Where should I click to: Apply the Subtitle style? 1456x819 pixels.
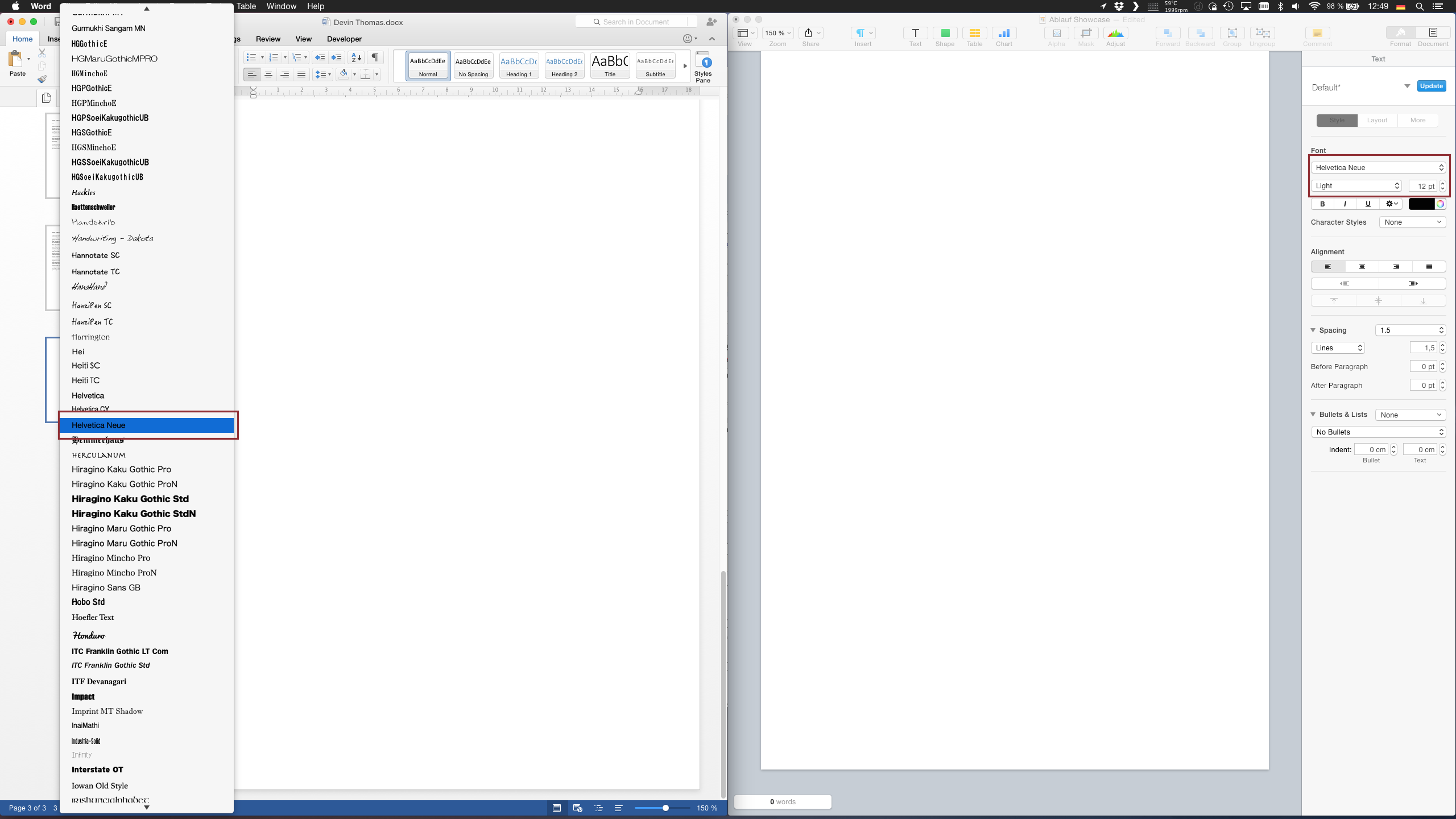[x=655, y=65]
